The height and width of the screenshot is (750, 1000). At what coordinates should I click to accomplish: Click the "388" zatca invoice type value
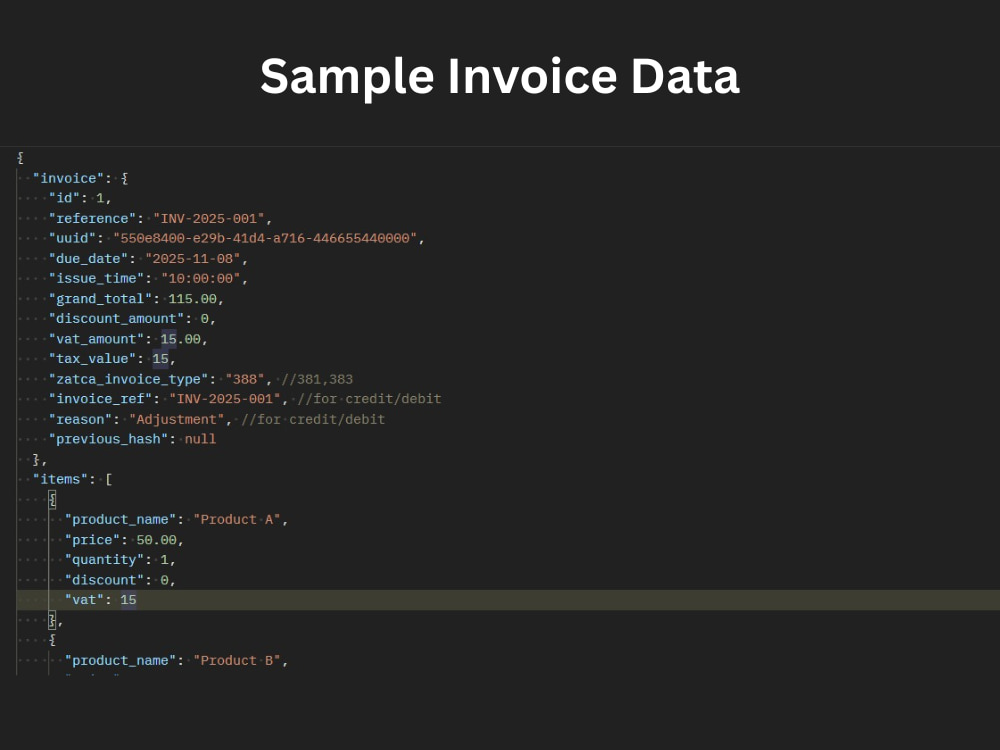click(x=245, y=379)
